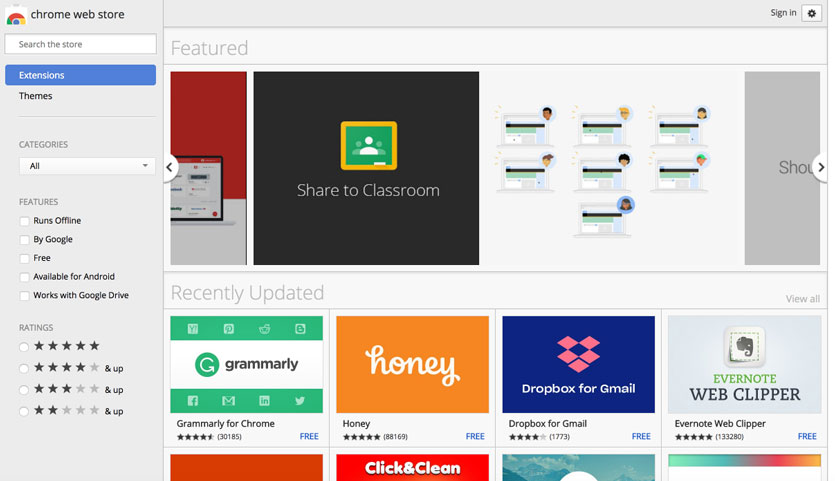Open the Grammarly for Chrome tile
Image resolution: width=835 pixels, height=481 pixels.
pos(246,364)
